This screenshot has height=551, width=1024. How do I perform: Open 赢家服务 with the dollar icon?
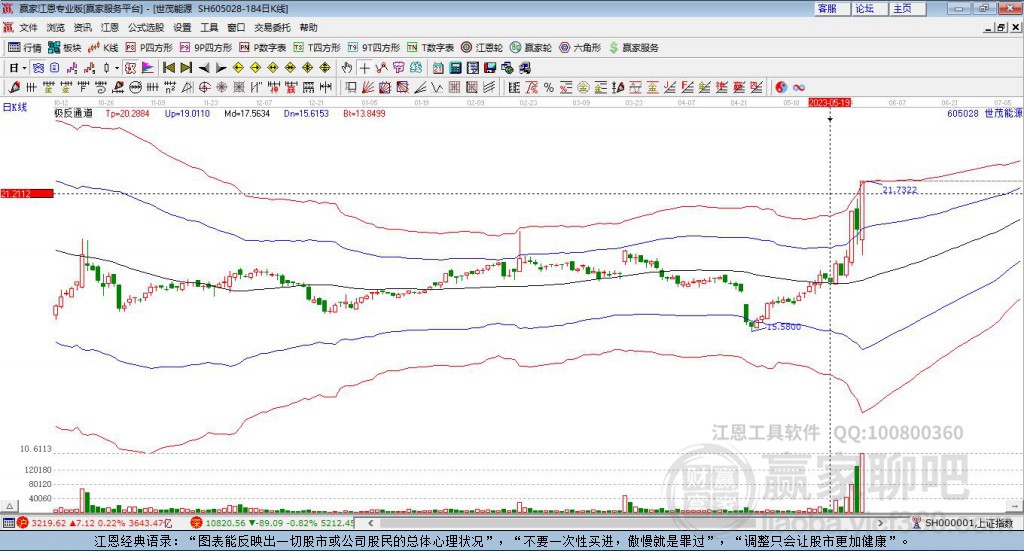pos(633,48)
